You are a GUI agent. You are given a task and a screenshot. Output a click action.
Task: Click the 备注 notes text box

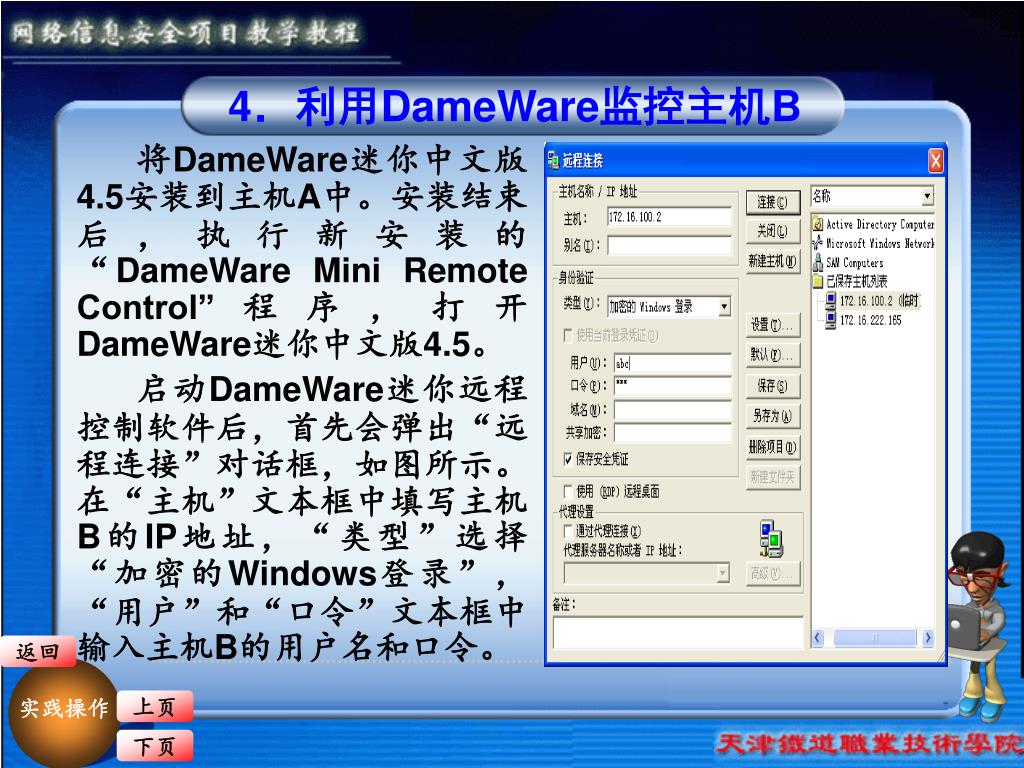678,632
